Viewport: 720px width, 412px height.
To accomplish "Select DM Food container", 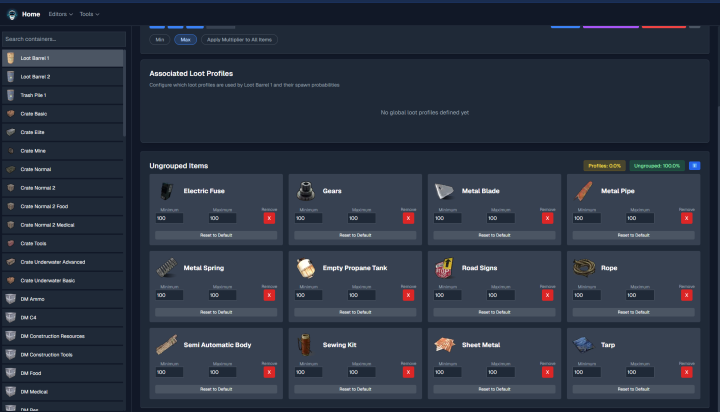I will (62, 373).
